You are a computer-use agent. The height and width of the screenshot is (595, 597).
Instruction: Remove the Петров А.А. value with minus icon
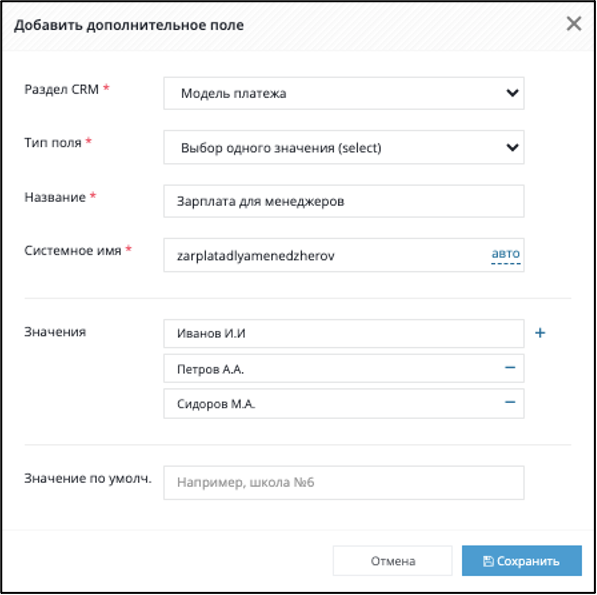point(510,367)
